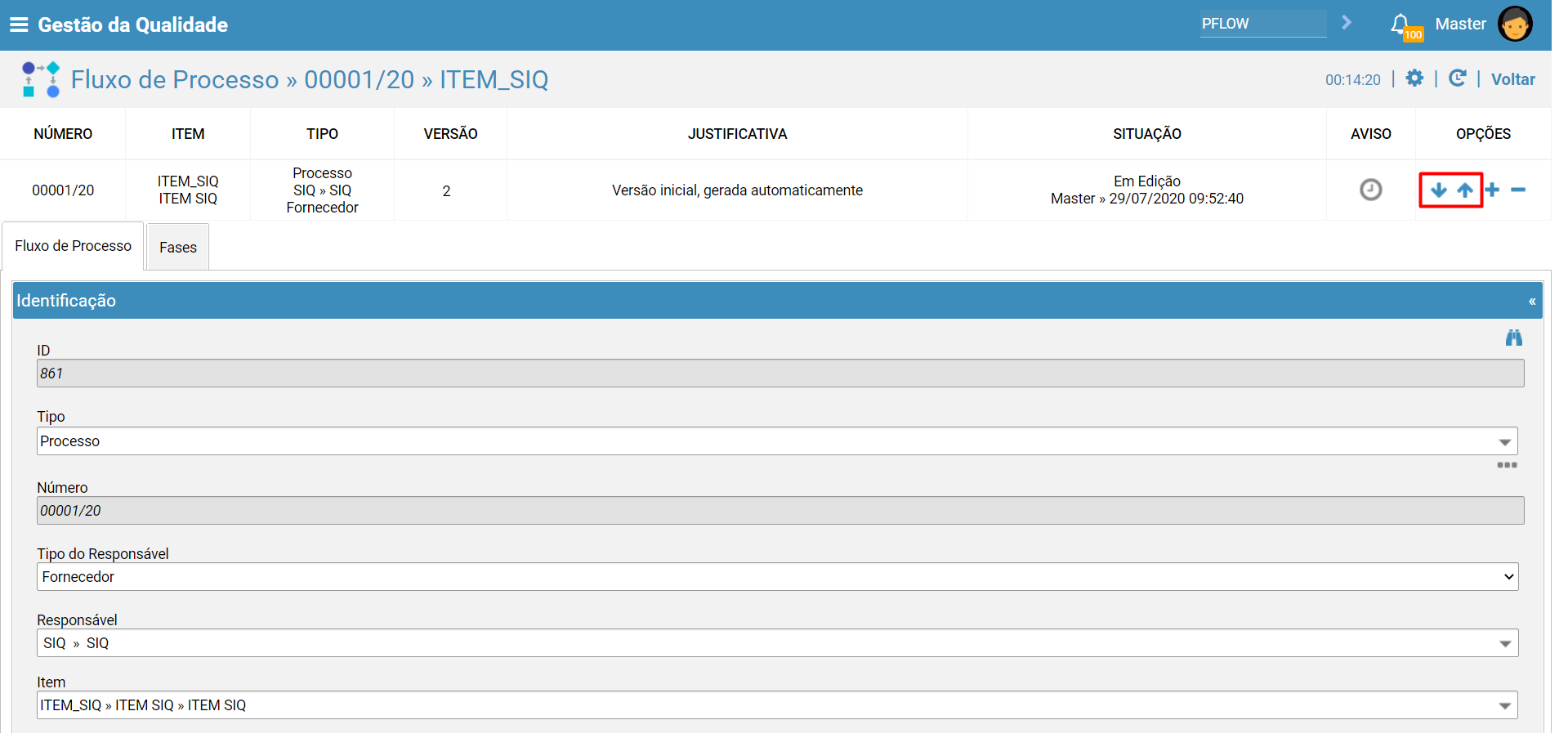The height and width of the screenshot is (738, 1568).
Task: Click the SITUAÇÃO column header
Action: 1146,134
